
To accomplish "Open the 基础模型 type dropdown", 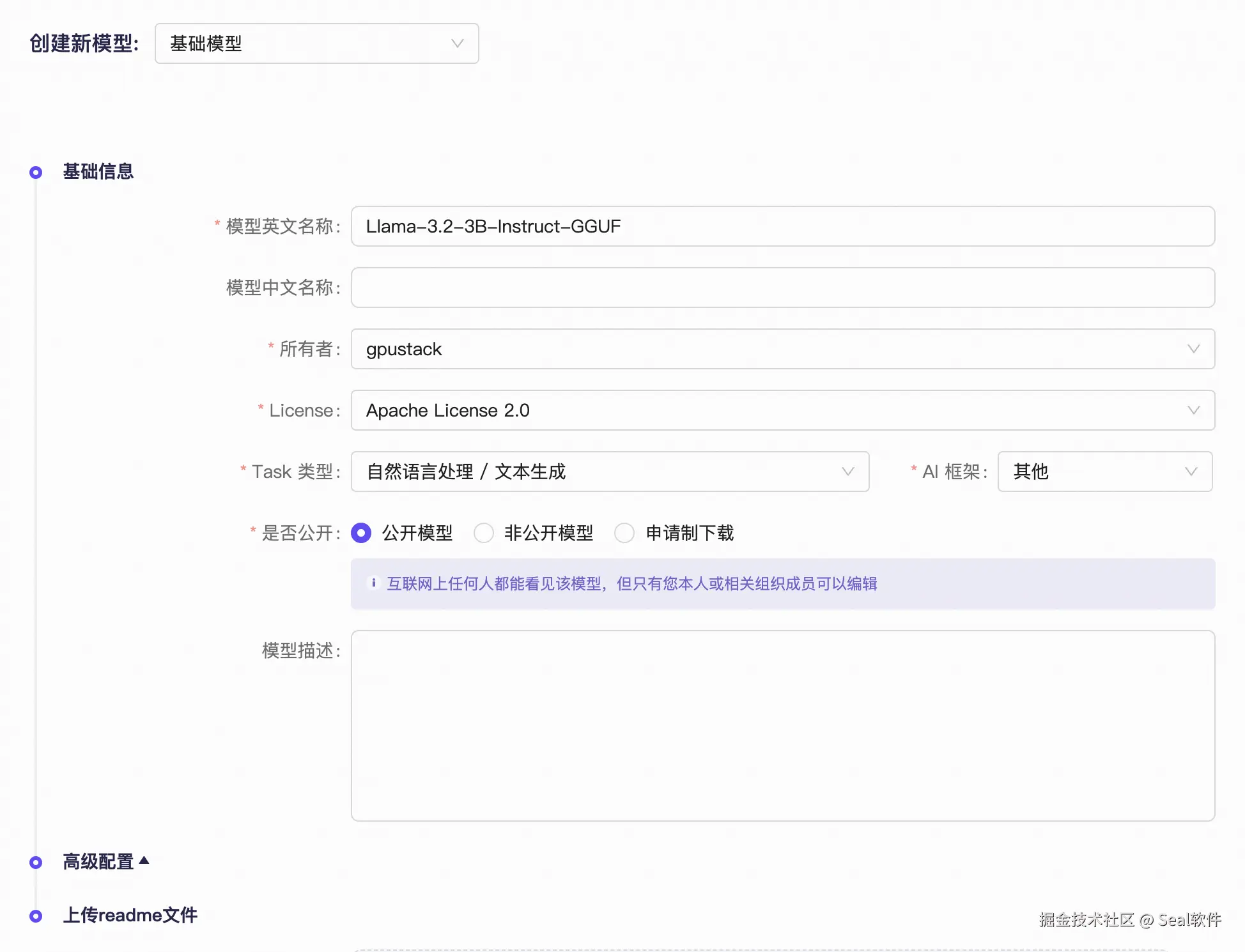I will [x=307, y=43].
